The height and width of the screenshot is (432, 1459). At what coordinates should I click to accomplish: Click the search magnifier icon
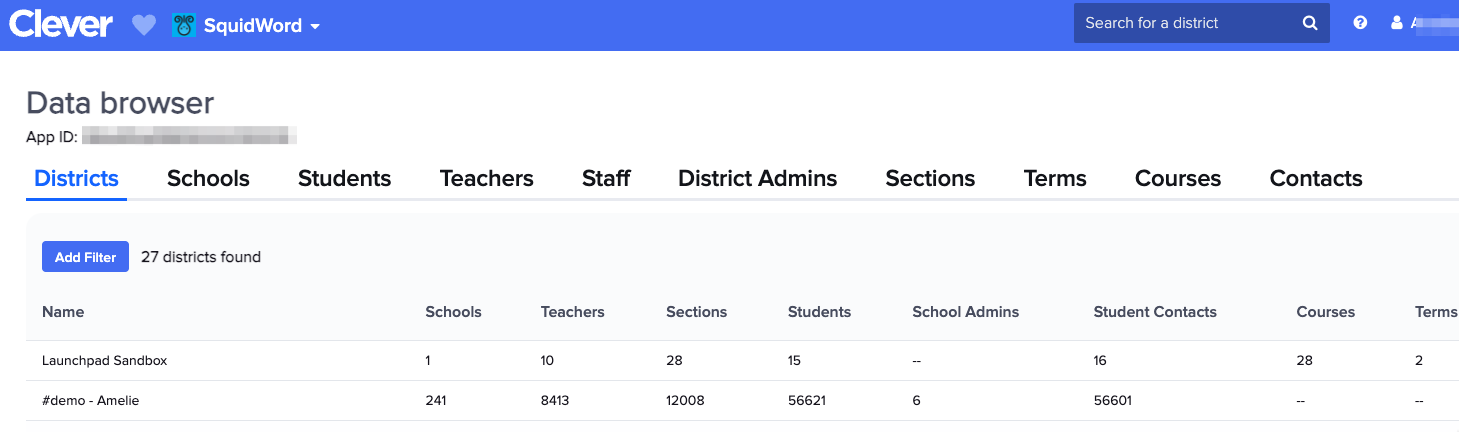click(x=1310, y=23)
